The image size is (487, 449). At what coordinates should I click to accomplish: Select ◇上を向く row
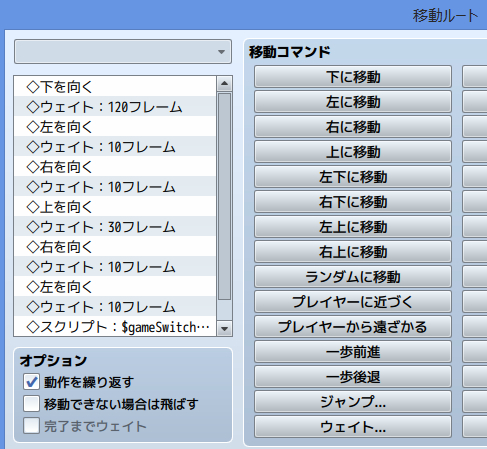tap(115, 207)
